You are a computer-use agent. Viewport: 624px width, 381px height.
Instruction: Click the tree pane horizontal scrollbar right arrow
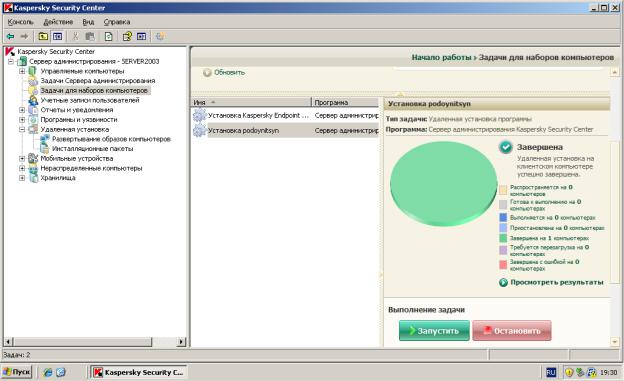[181, 342]
